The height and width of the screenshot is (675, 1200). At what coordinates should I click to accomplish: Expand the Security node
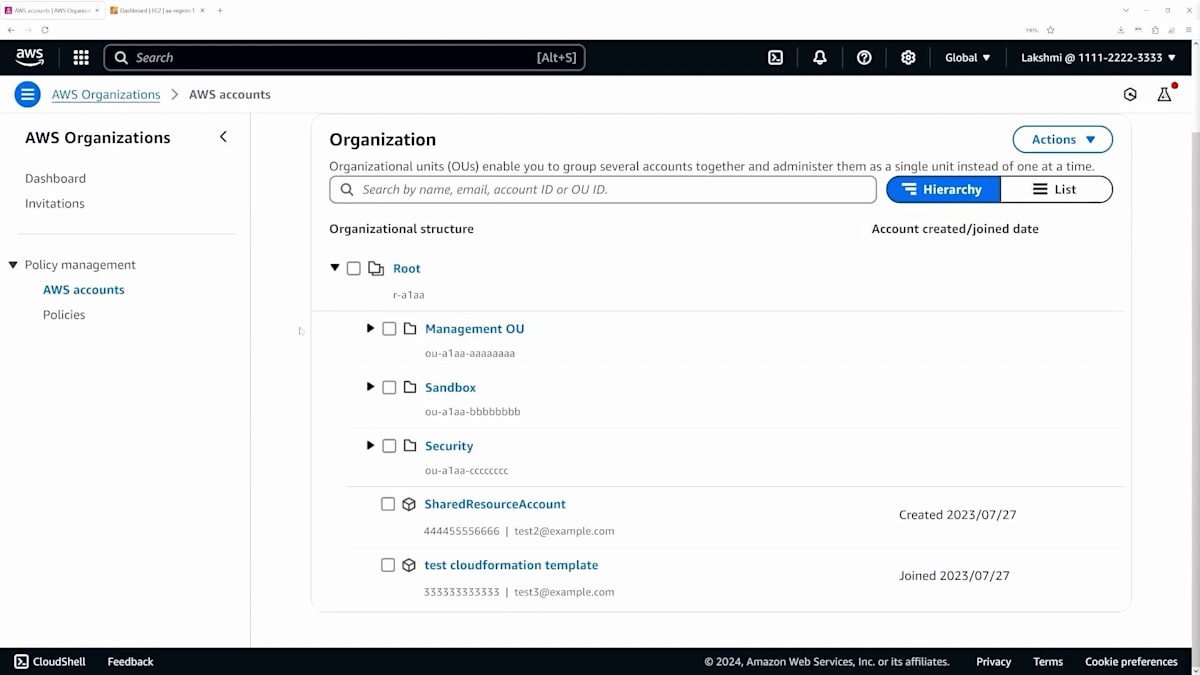tap(370, 446)
